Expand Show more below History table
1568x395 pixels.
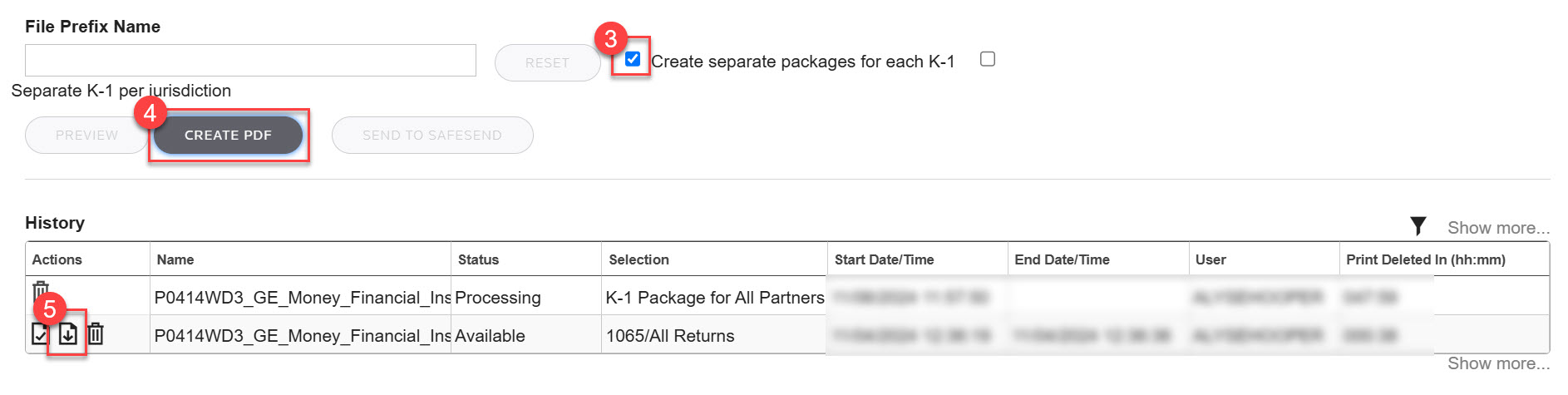click(1498, 363)
